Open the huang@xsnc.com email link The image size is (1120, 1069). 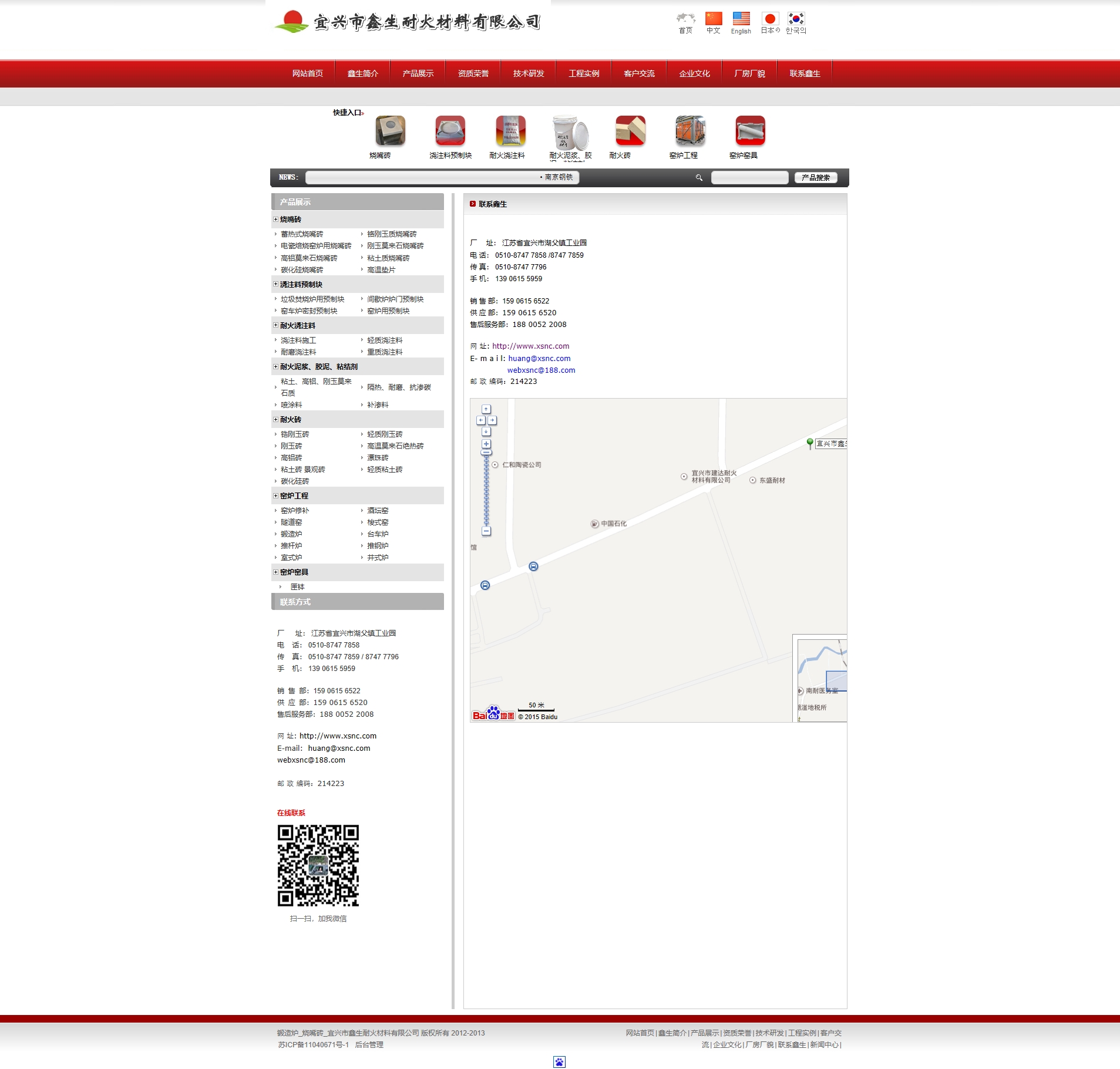(x=539, y=359)
